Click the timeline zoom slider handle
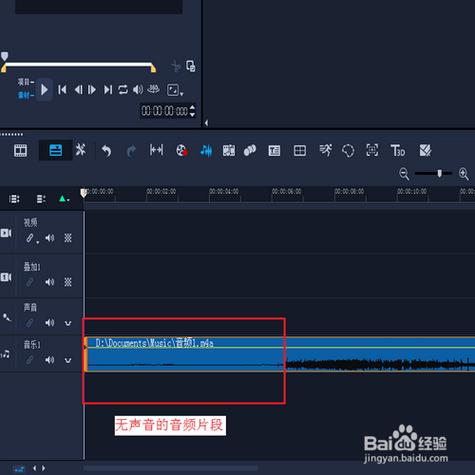The image size is (475, 475). tap(439, 173)
